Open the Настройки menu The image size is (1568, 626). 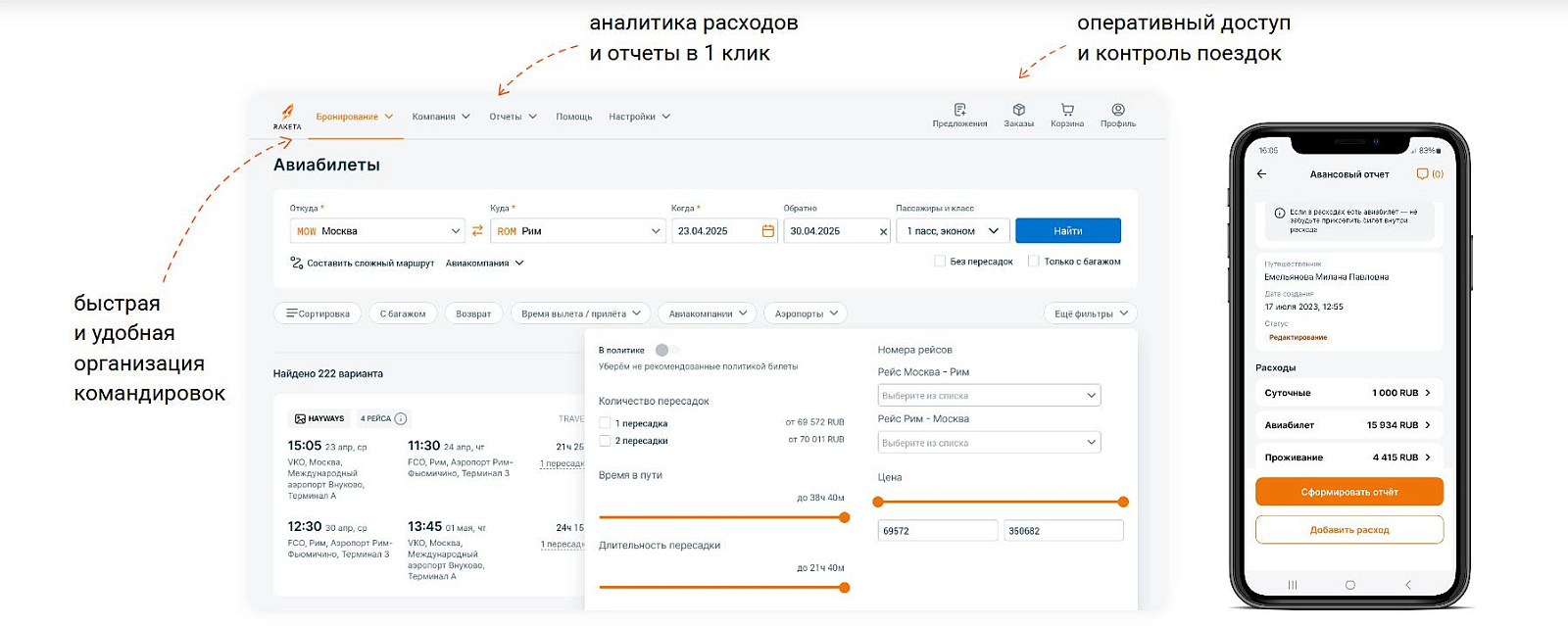point(640,117)
